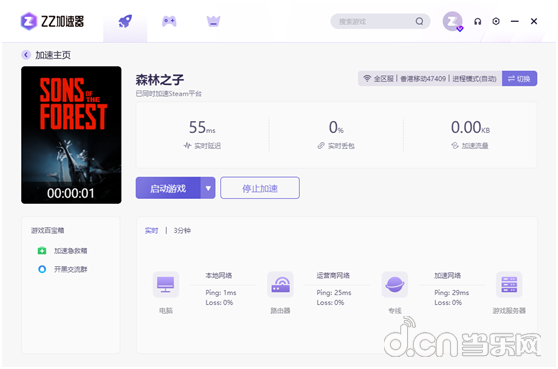
Task: Click the 00:00:01 acceleration timer
Action: pos(71,193)
